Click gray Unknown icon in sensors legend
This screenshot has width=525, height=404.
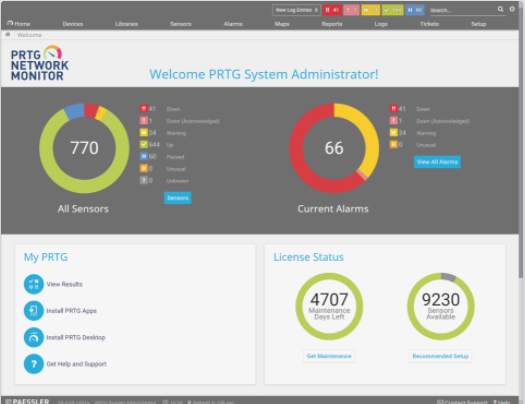144,180
